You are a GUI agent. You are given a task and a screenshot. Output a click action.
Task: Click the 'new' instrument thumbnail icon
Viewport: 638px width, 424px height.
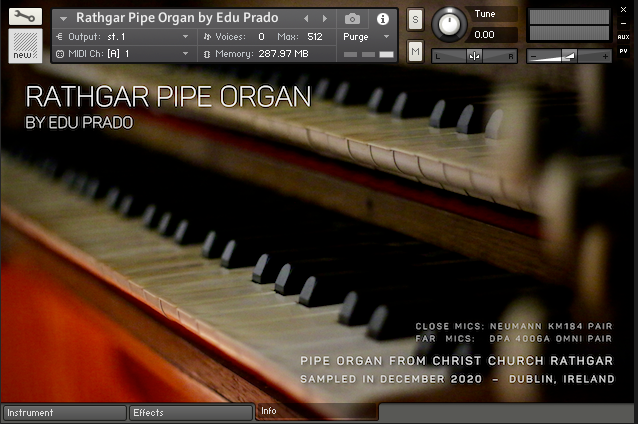point(25,45)
